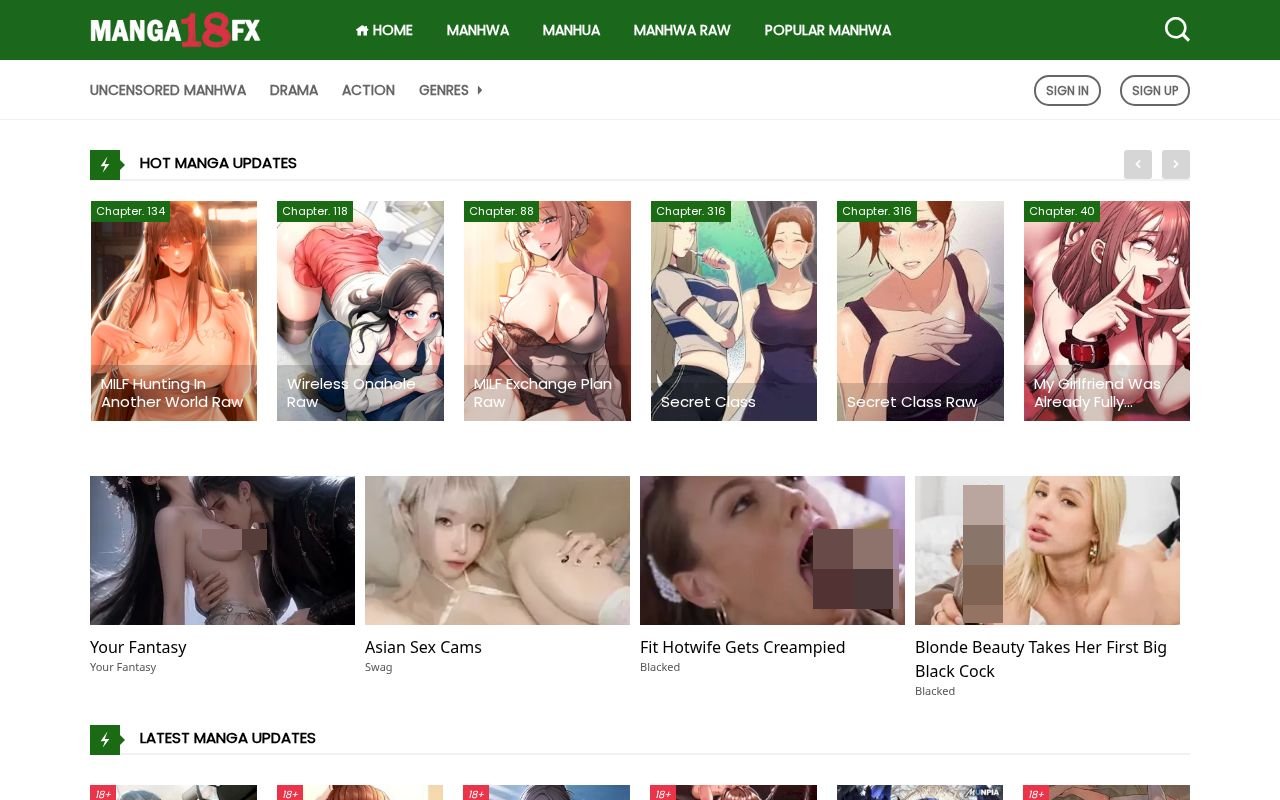This screenshot has height=800, width=1280.
Task: Click the MANGA18FX site logo
Action: coord(175,30)
